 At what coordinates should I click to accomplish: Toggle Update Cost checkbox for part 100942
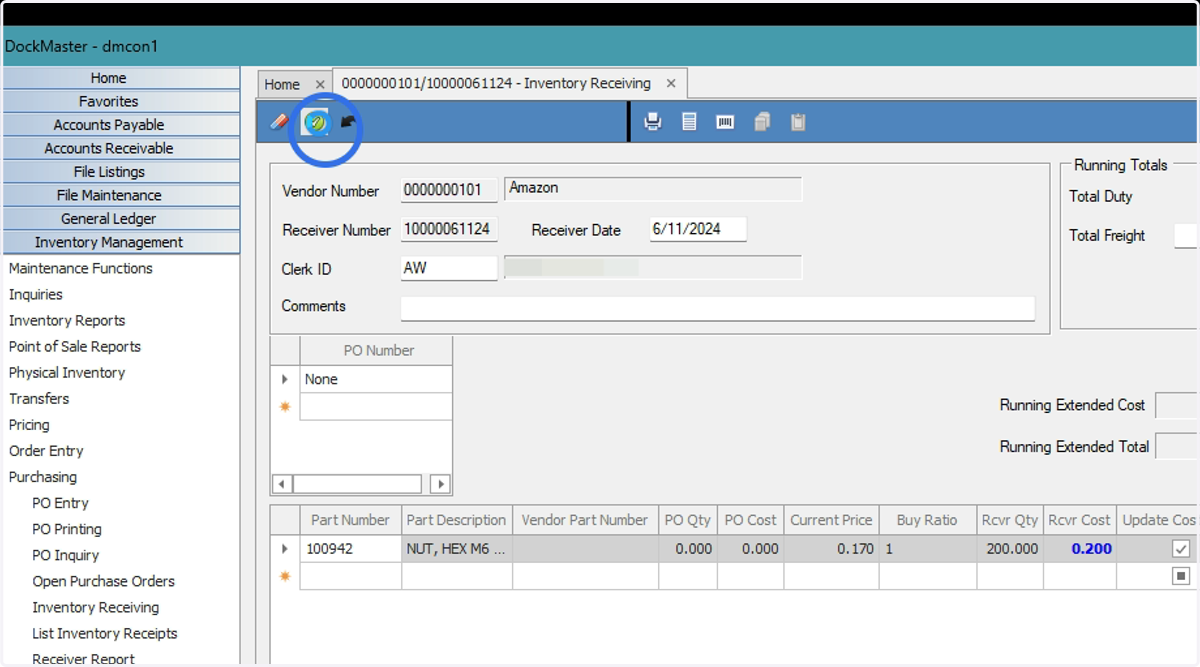coord(1181,549)
